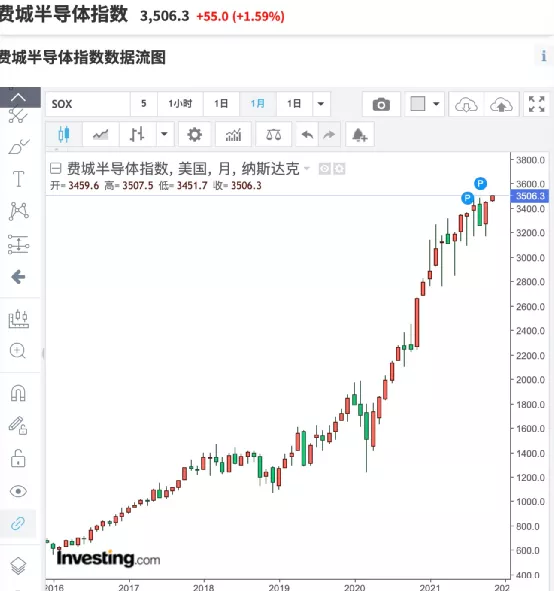The height and width of the screenshot is (591, 554).
Task: Switch to area chart style
Action: (x=100, y=134)
